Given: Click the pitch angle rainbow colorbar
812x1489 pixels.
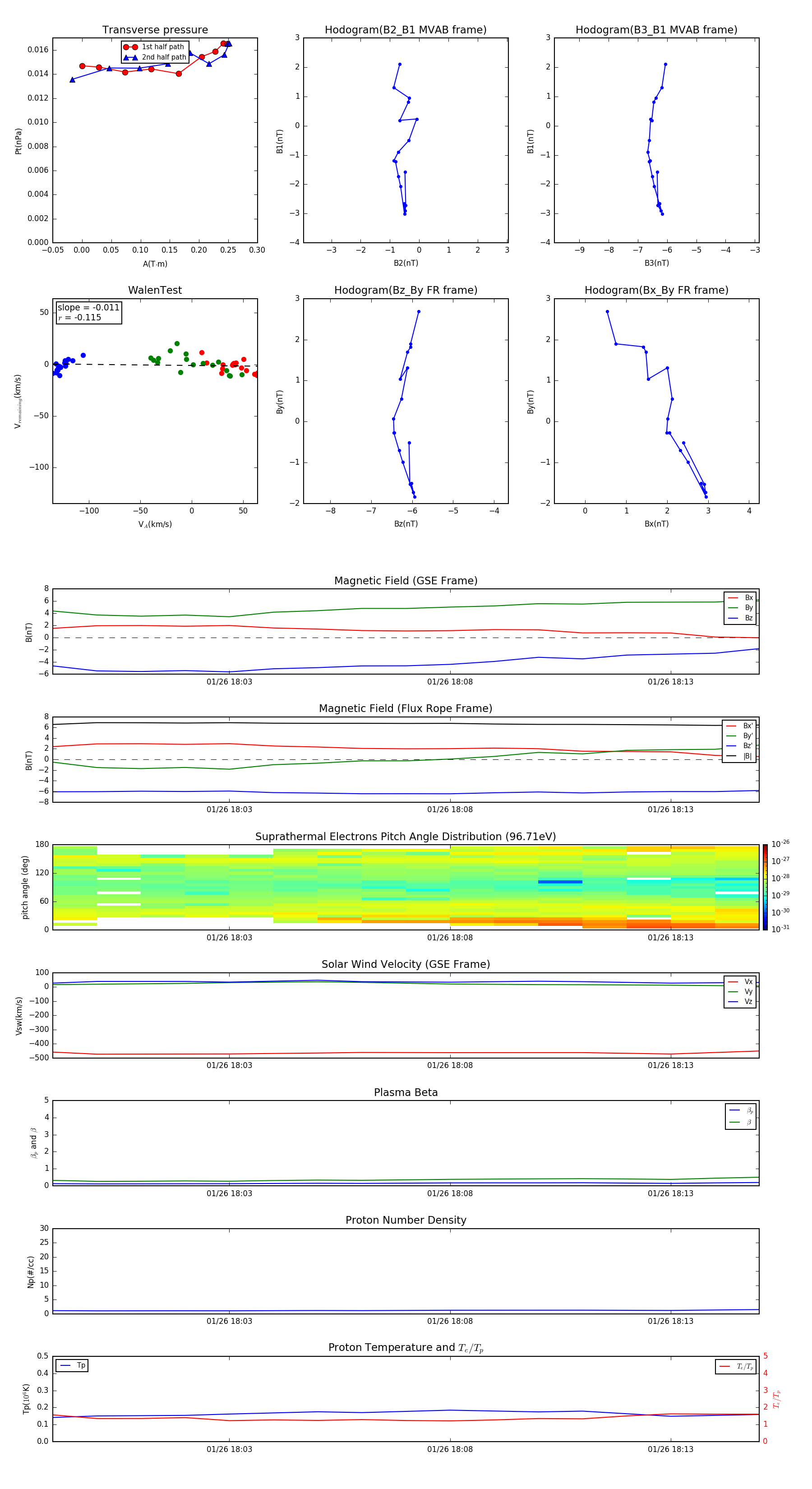Looking at the screenshot, I should 765,887.
